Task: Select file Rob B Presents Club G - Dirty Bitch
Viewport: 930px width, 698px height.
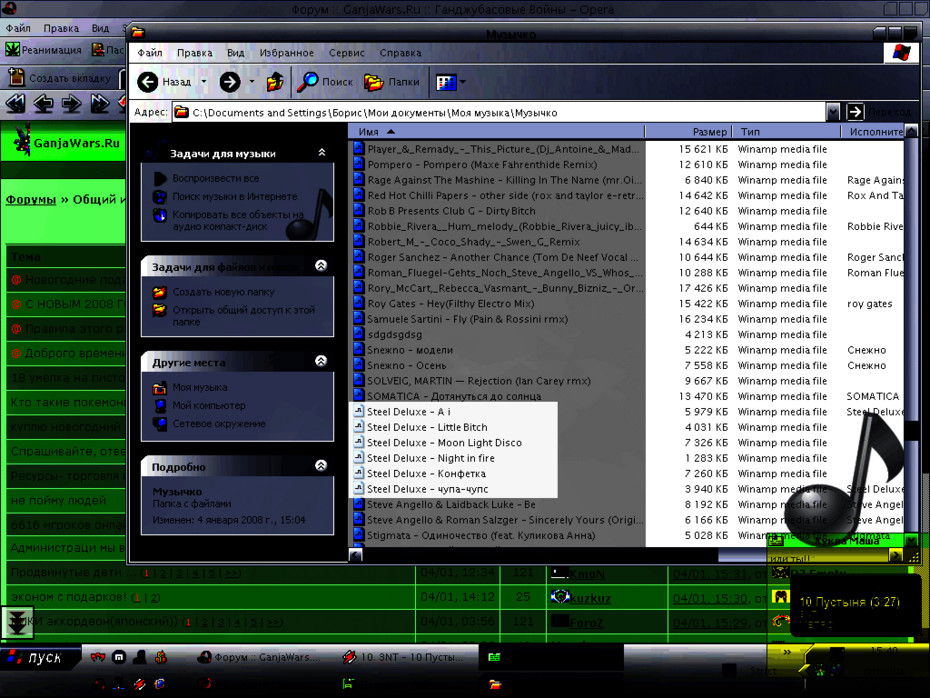Action: 451,211
